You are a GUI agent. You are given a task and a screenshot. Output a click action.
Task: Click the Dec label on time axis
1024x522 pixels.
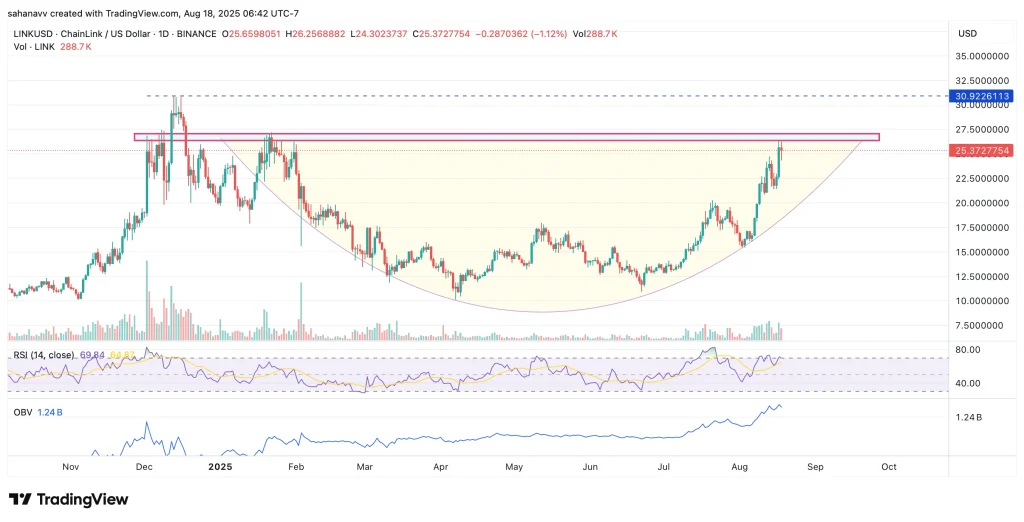144,467
